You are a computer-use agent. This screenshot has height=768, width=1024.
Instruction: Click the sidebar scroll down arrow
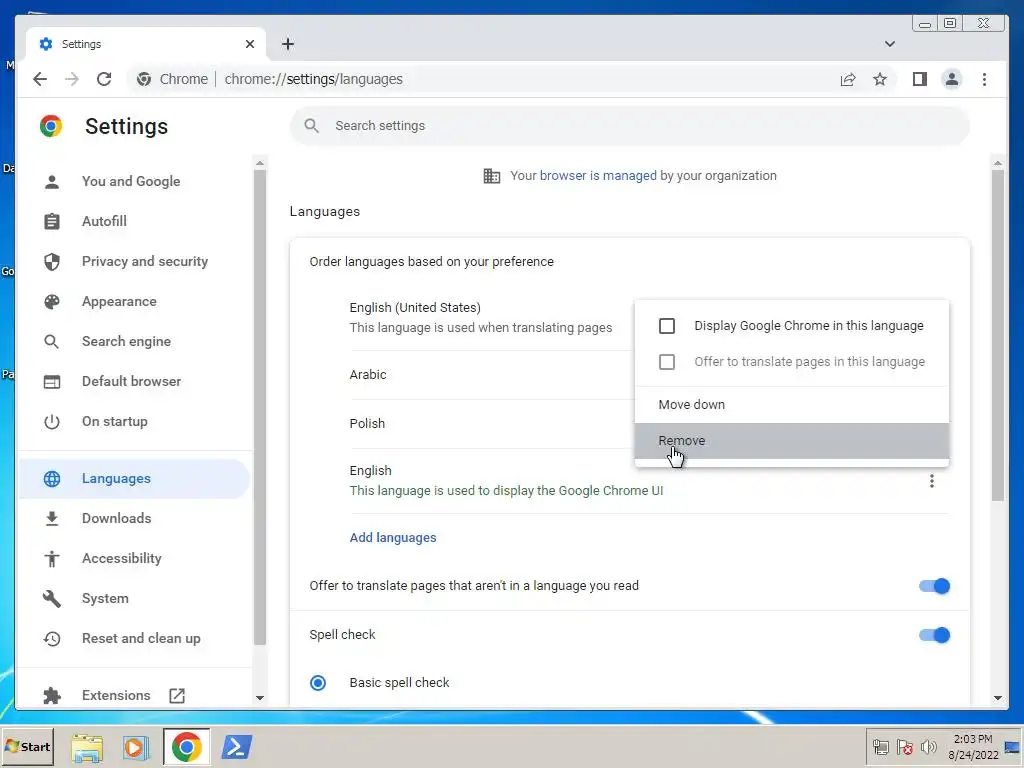pos(260,697)
